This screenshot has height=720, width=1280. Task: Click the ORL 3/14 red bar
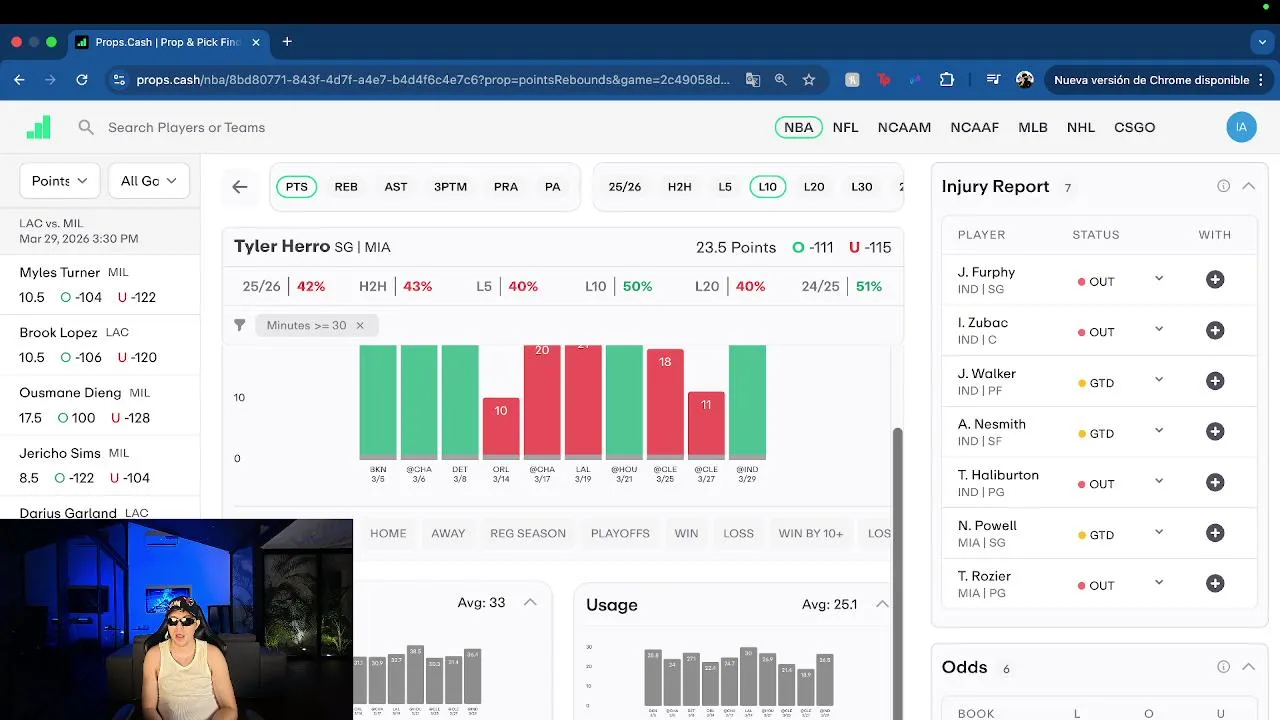click(501, 427)
